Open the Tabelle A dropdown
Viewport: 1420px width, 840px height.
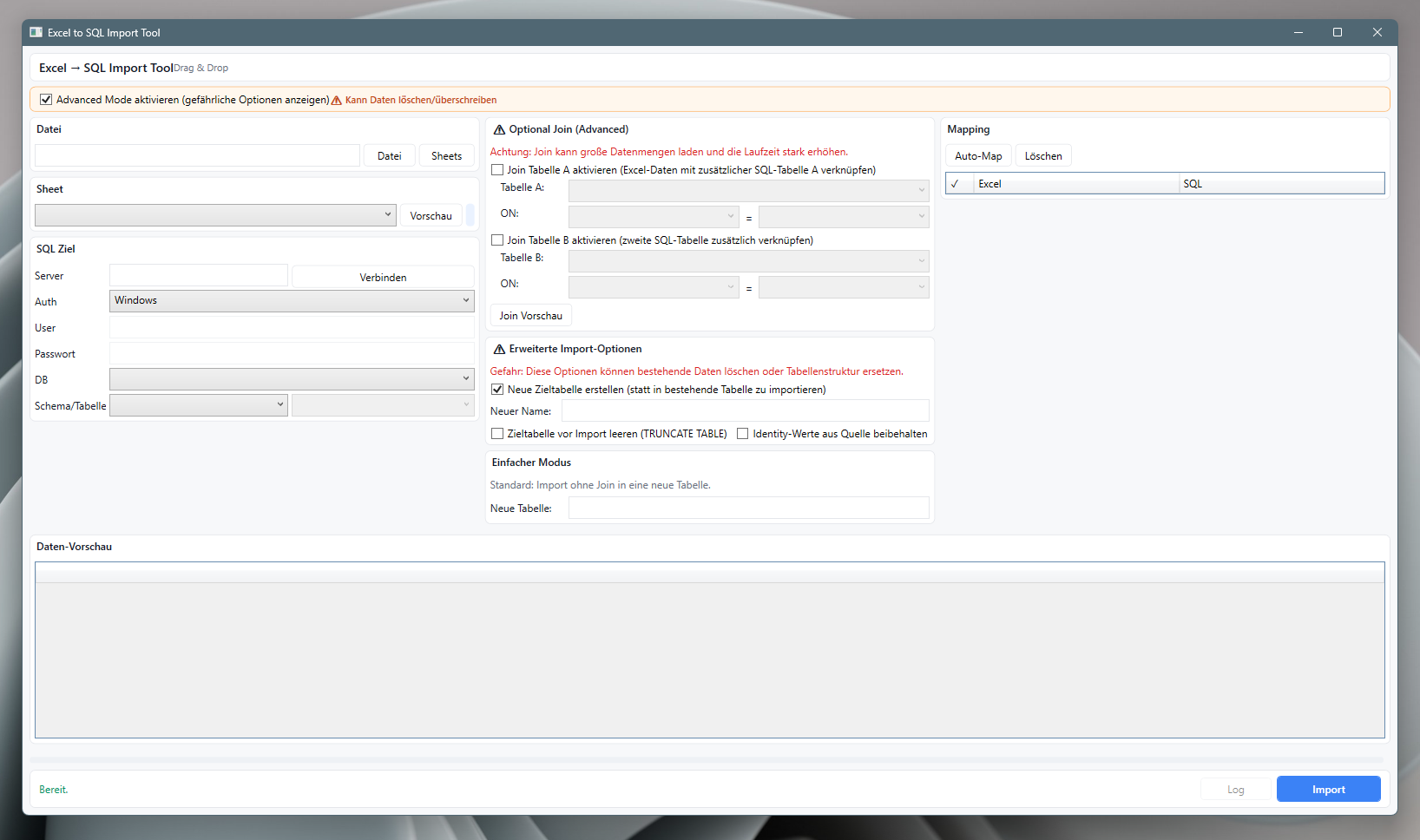(746, 190)
